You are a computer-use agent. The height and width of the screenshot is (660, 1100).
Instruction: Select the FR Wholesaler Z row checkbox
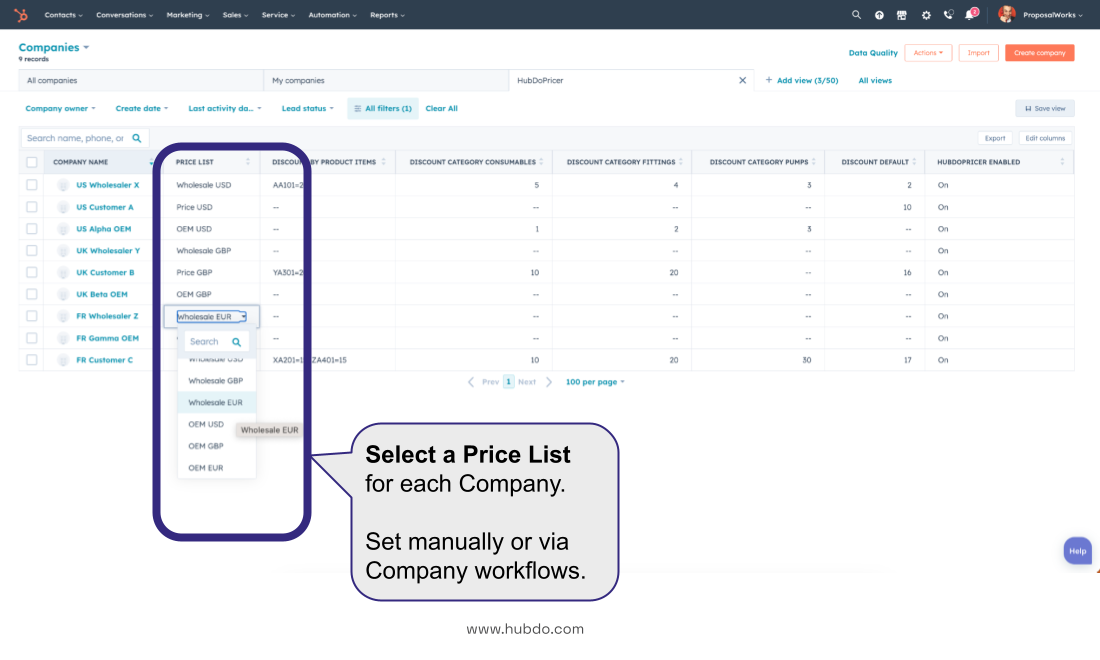coord(32,316)
